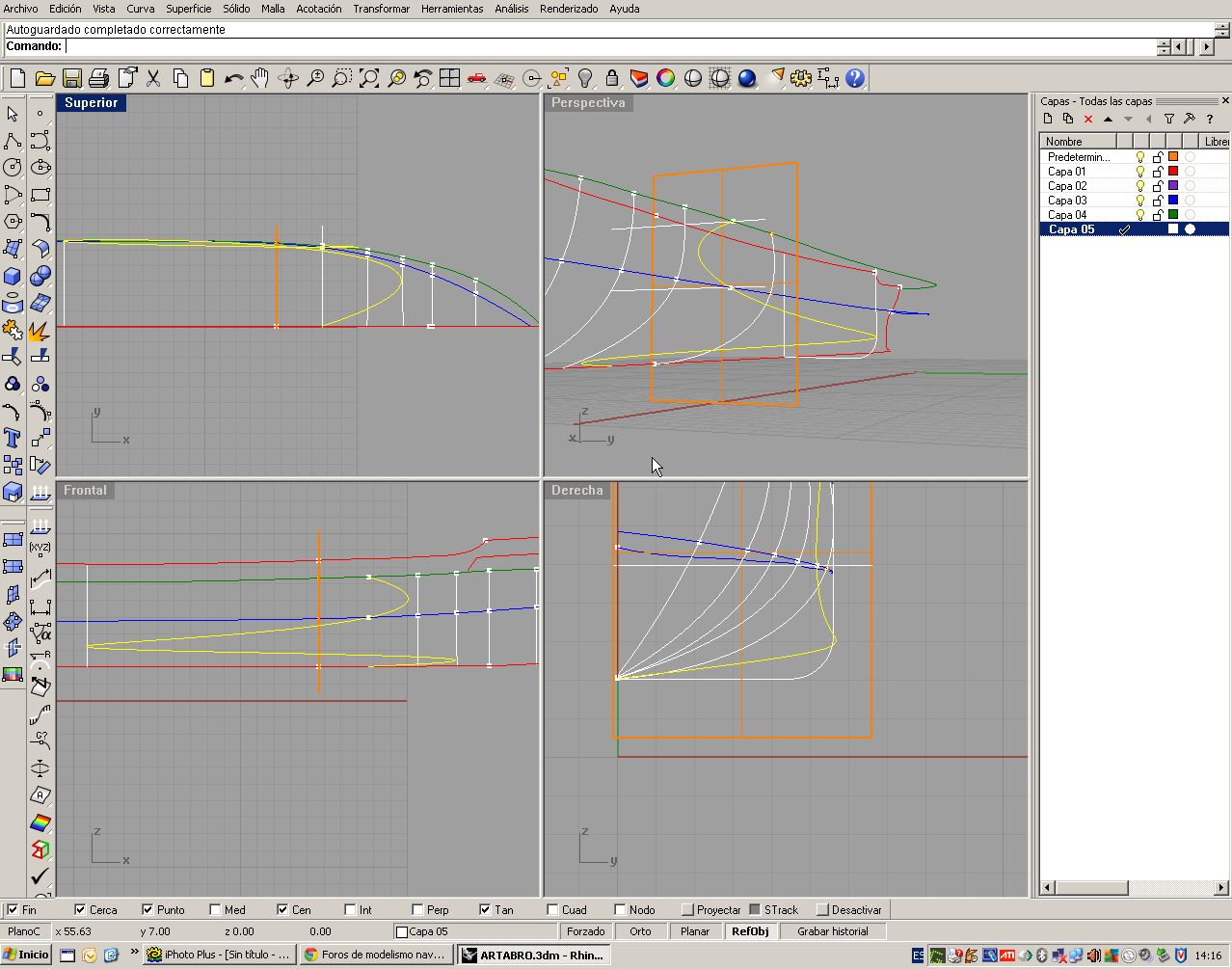Click orange color swatch of Predeterminada layer

tap(1173, 157)
